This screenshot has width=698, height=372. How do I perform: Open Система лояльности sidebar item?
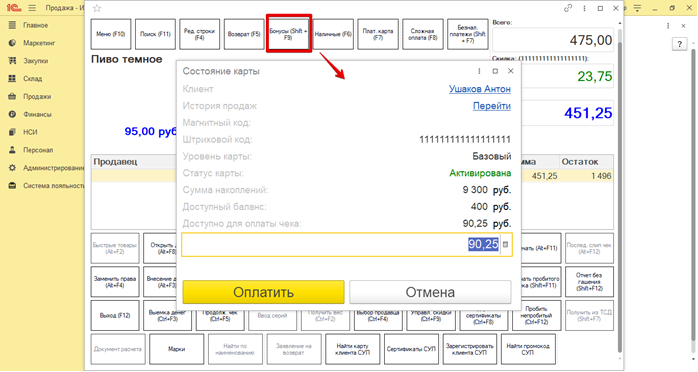(46, 186)
